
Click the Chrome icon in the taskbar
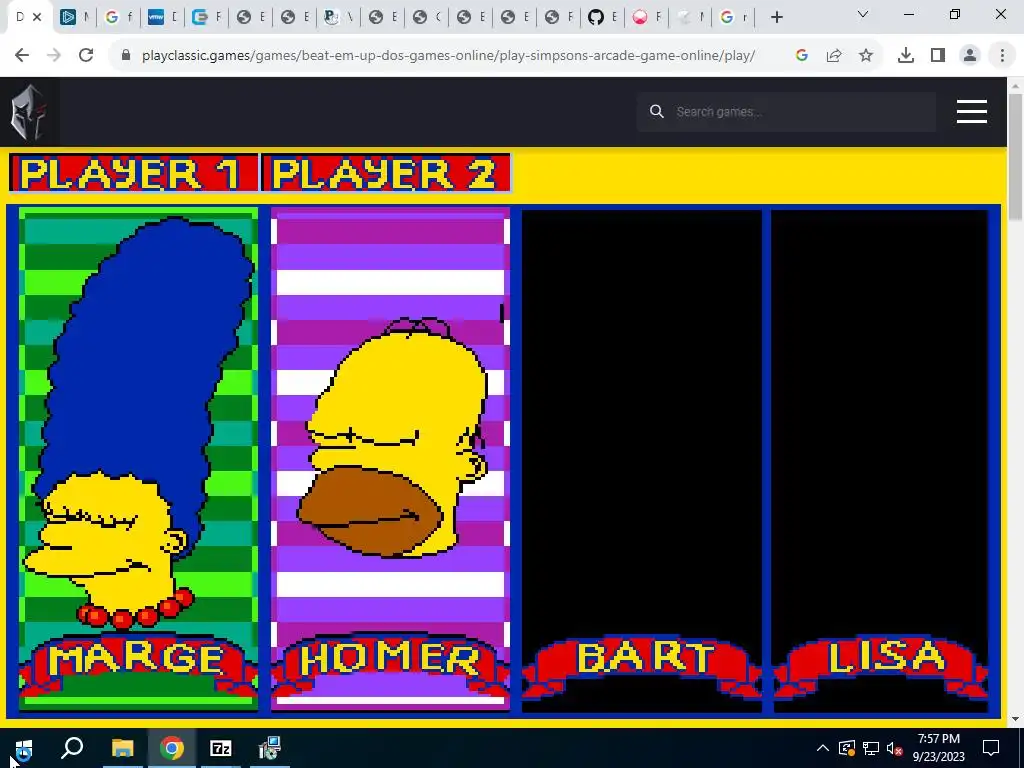tap(172, 748)
